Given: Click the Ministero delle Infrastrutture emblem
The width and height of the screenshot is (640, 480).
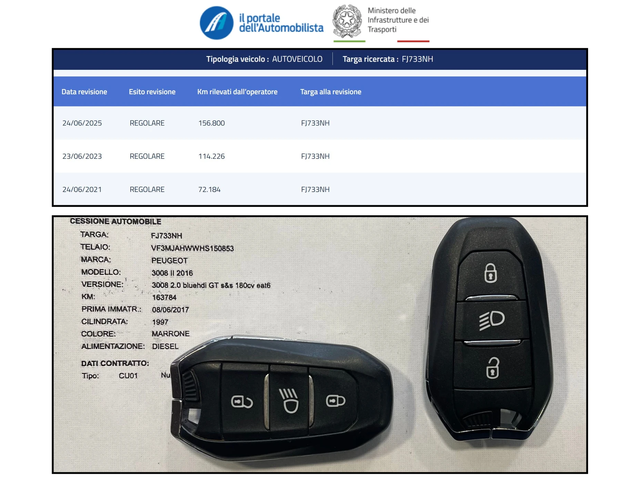Looking at the screenshot, I should pyautogui.click(x=347, y=21).
